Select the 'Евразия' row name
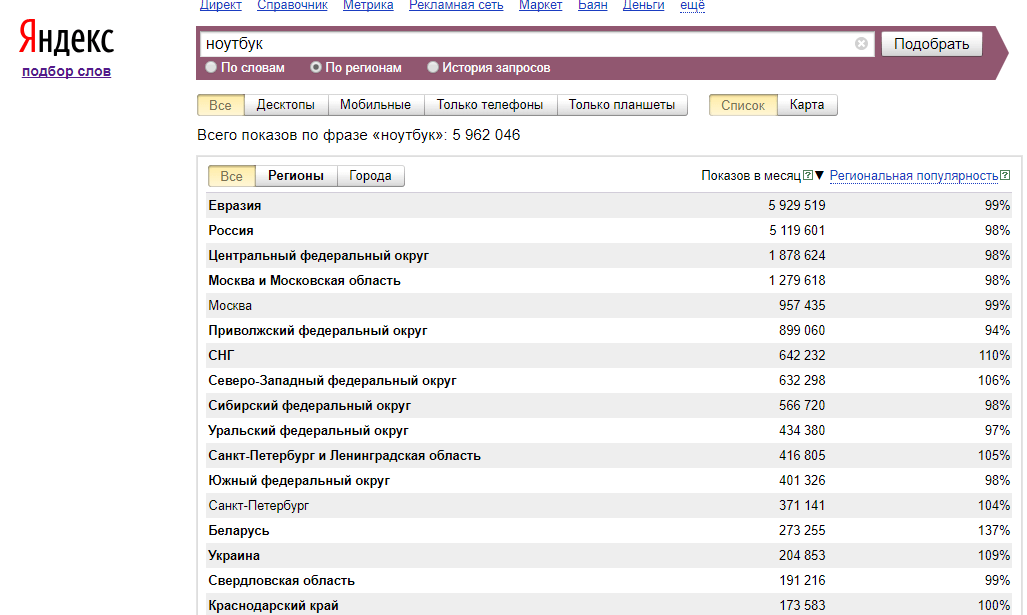This screenshot has width=1027, height=615. pyautogui.click(x=234, y=206)
